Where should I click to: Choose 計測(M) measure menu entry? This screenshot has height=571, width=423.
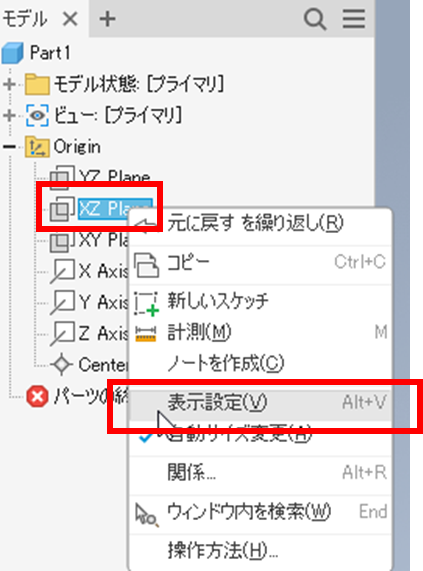click(x=260, y=332)
